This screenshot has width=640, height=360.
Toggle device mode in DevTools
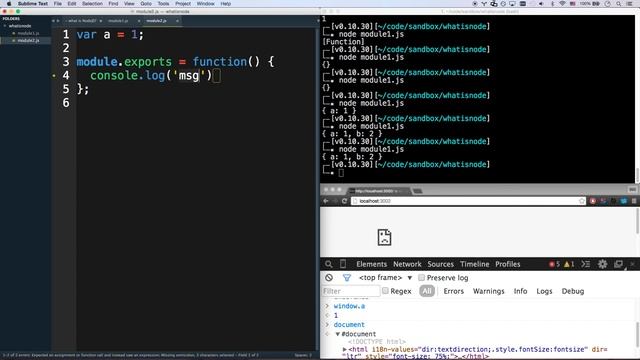pos(343,264)
